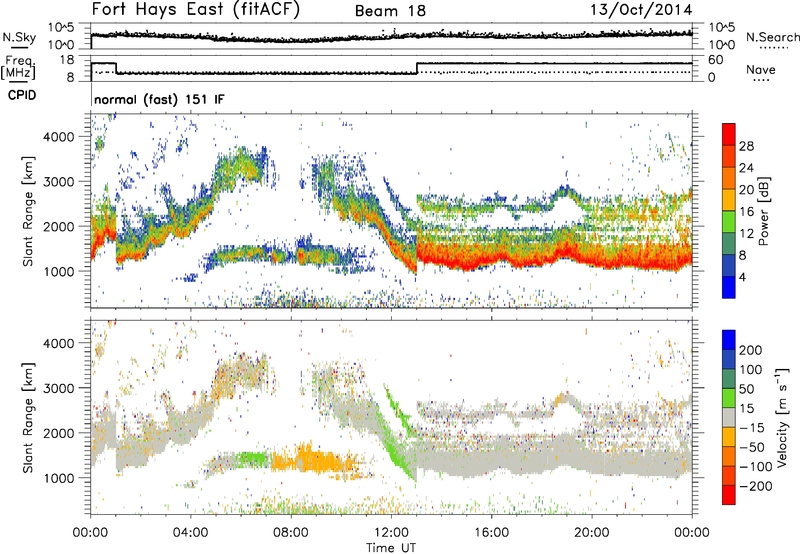Click power colorbar value 16
Viewport: 800px width, 554px height.
pos(746,212)
